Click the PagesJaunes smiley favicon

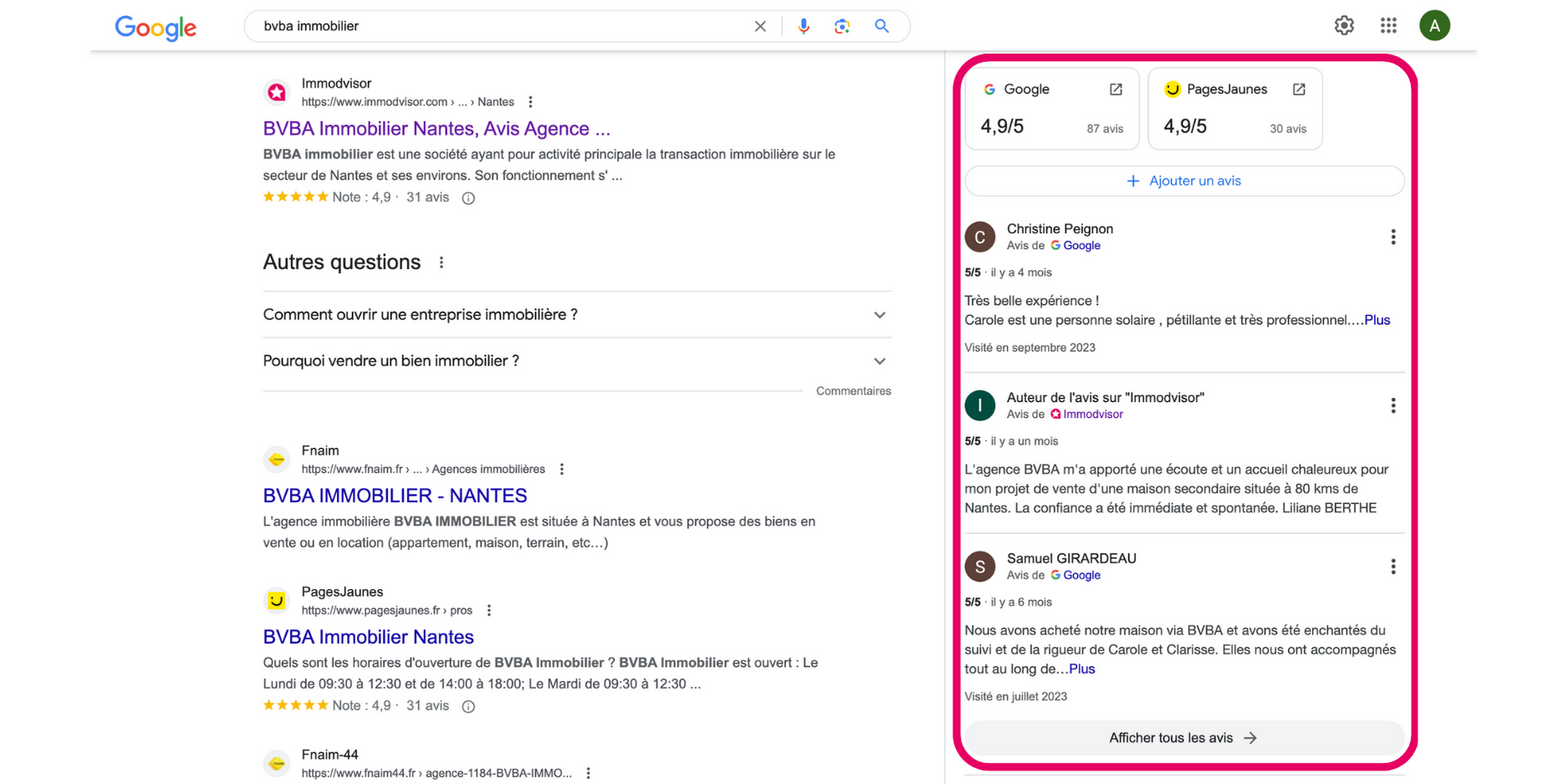(276, 600)
